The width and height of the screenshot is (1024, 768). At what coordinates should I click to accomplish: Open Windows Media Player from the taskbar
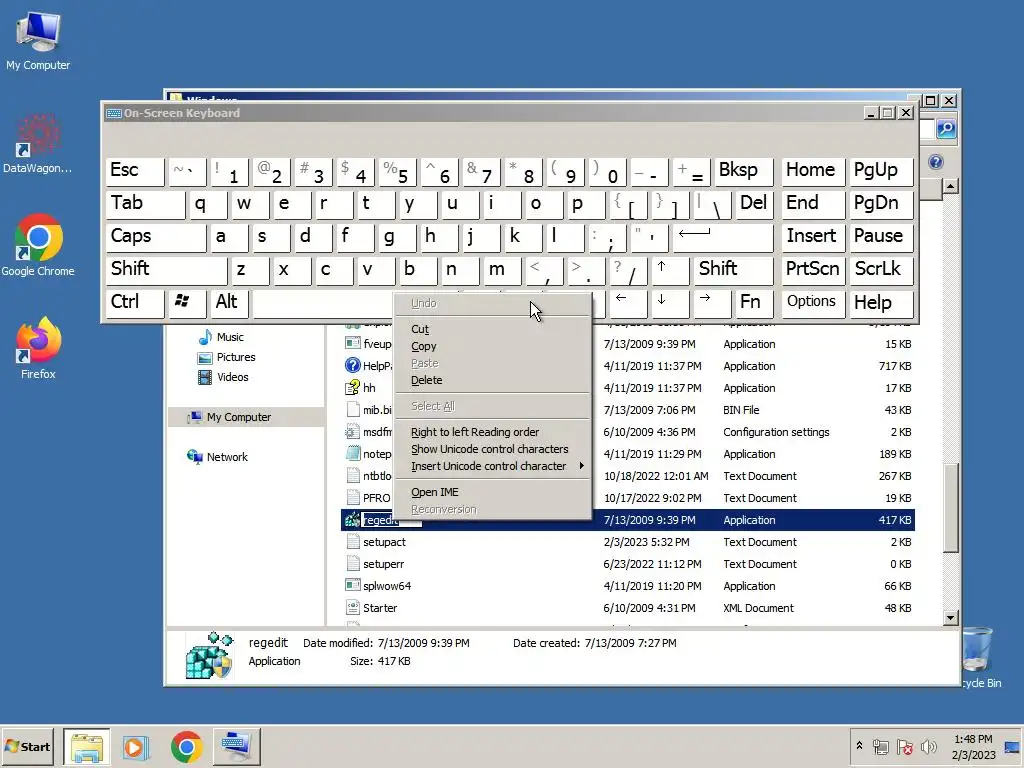136,746
